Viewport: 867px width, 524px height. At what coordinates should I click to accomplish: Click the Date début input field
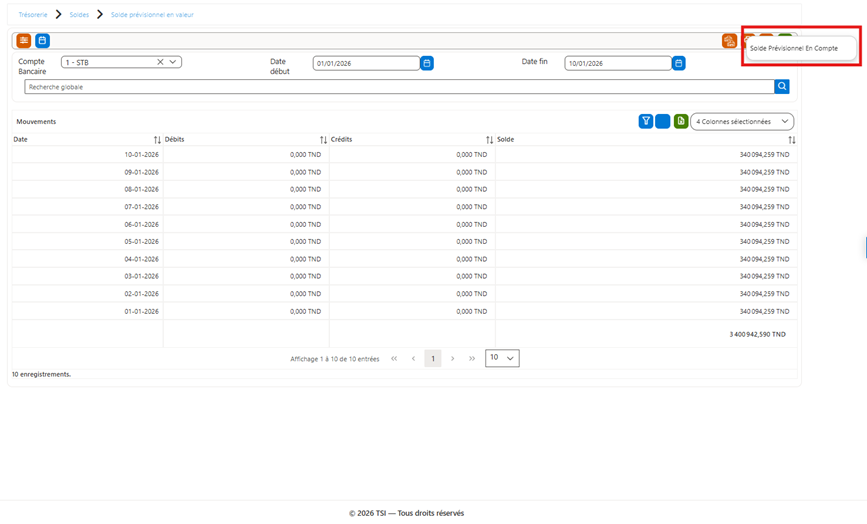tap(366, 63)
